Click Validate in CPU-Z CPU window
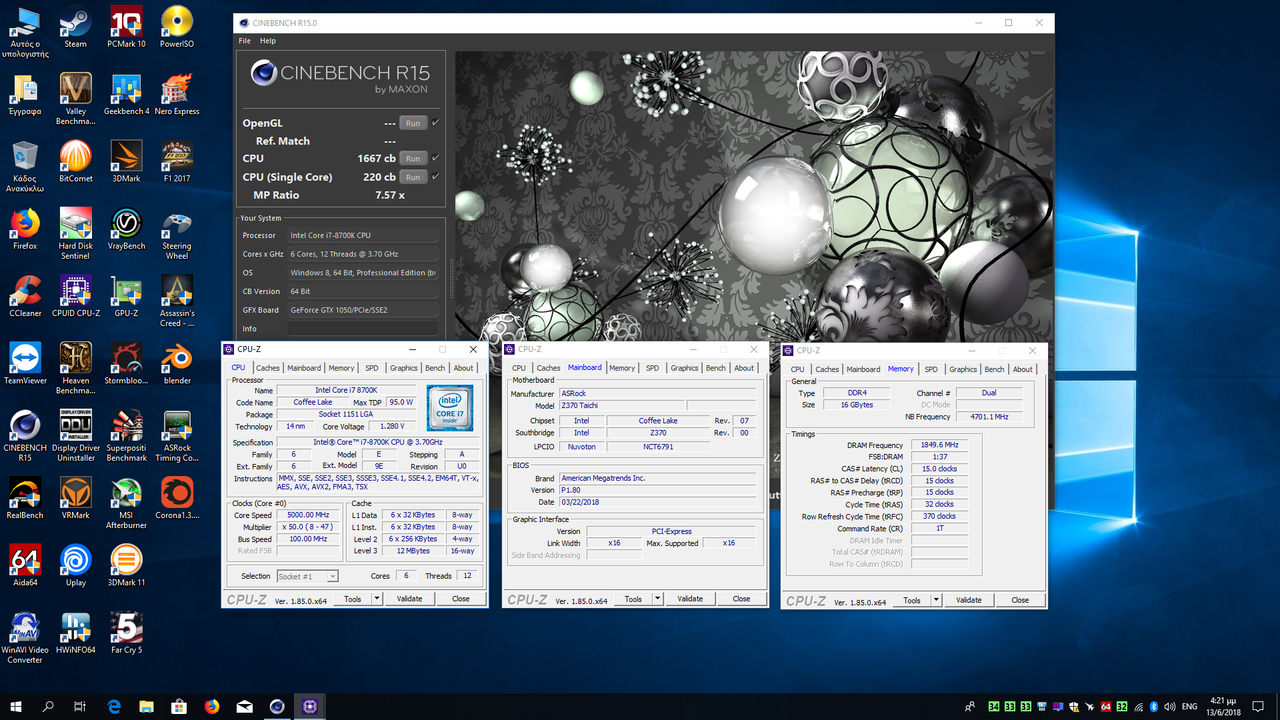The width and height of the screenshot is (1280, 720). 409,599
